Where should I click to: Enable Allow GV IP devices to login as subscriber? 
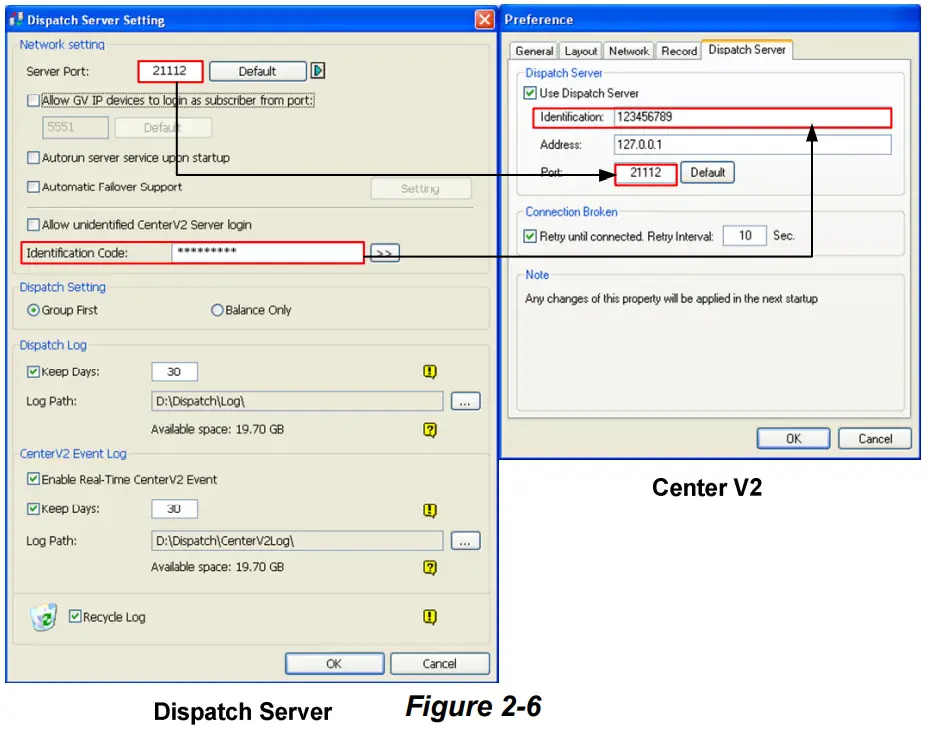31,100
